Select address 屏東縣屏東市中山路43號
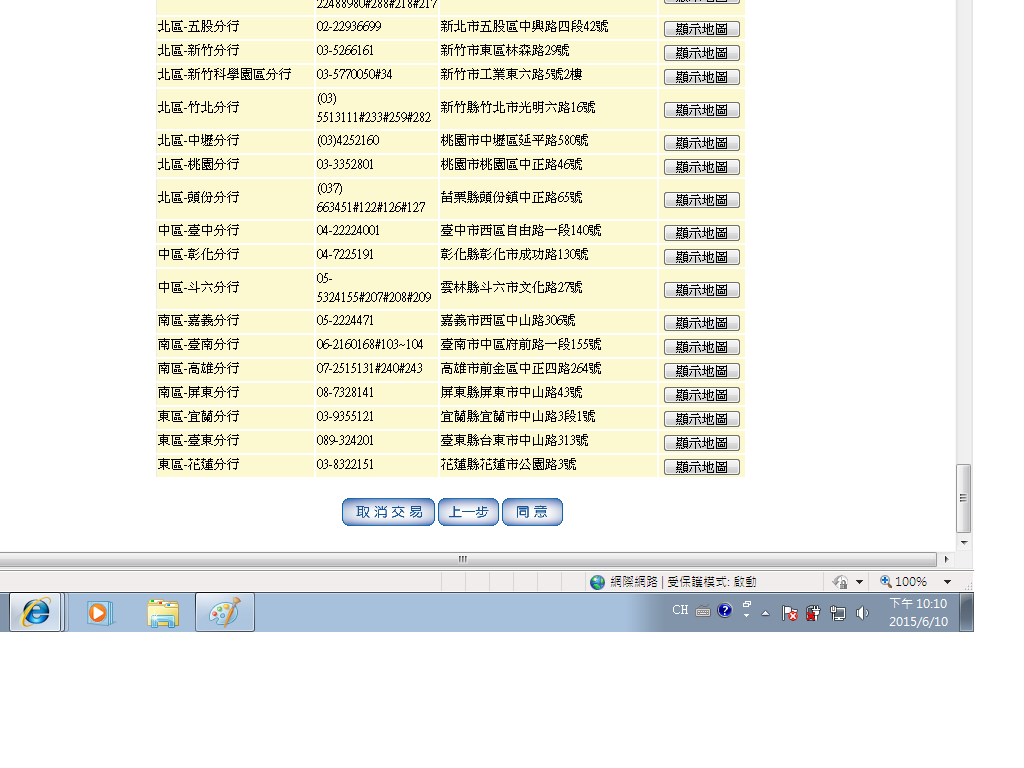Viewport: 1024px width, 768px height. pyautogui.click(x=511, y=392)
